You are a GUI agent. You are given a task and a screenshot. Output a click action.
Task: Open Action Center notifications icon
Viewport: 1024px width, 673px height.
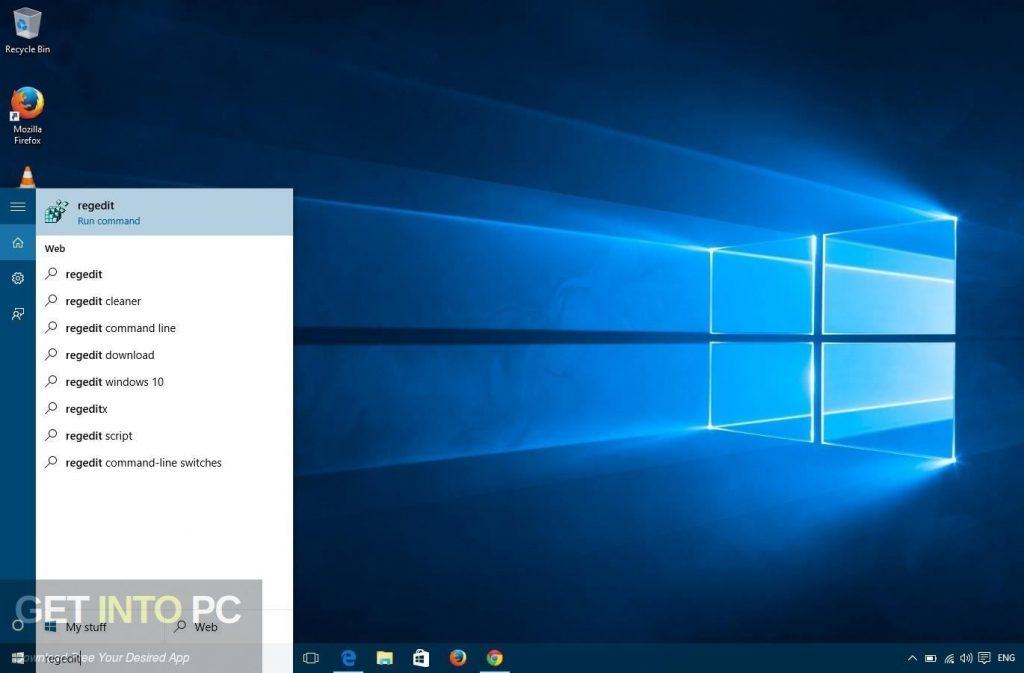point(984,658)
